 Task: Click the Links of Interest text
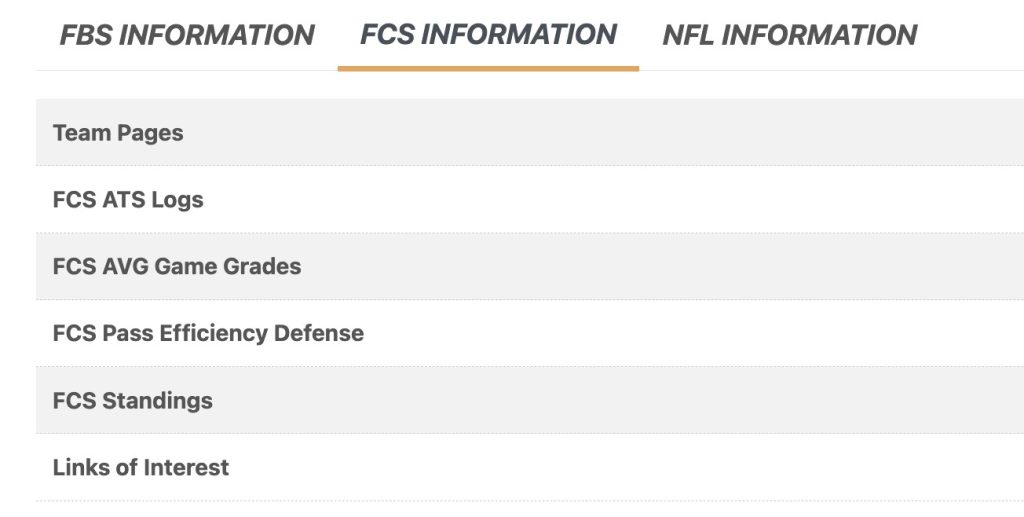click(x=141, y=468)
